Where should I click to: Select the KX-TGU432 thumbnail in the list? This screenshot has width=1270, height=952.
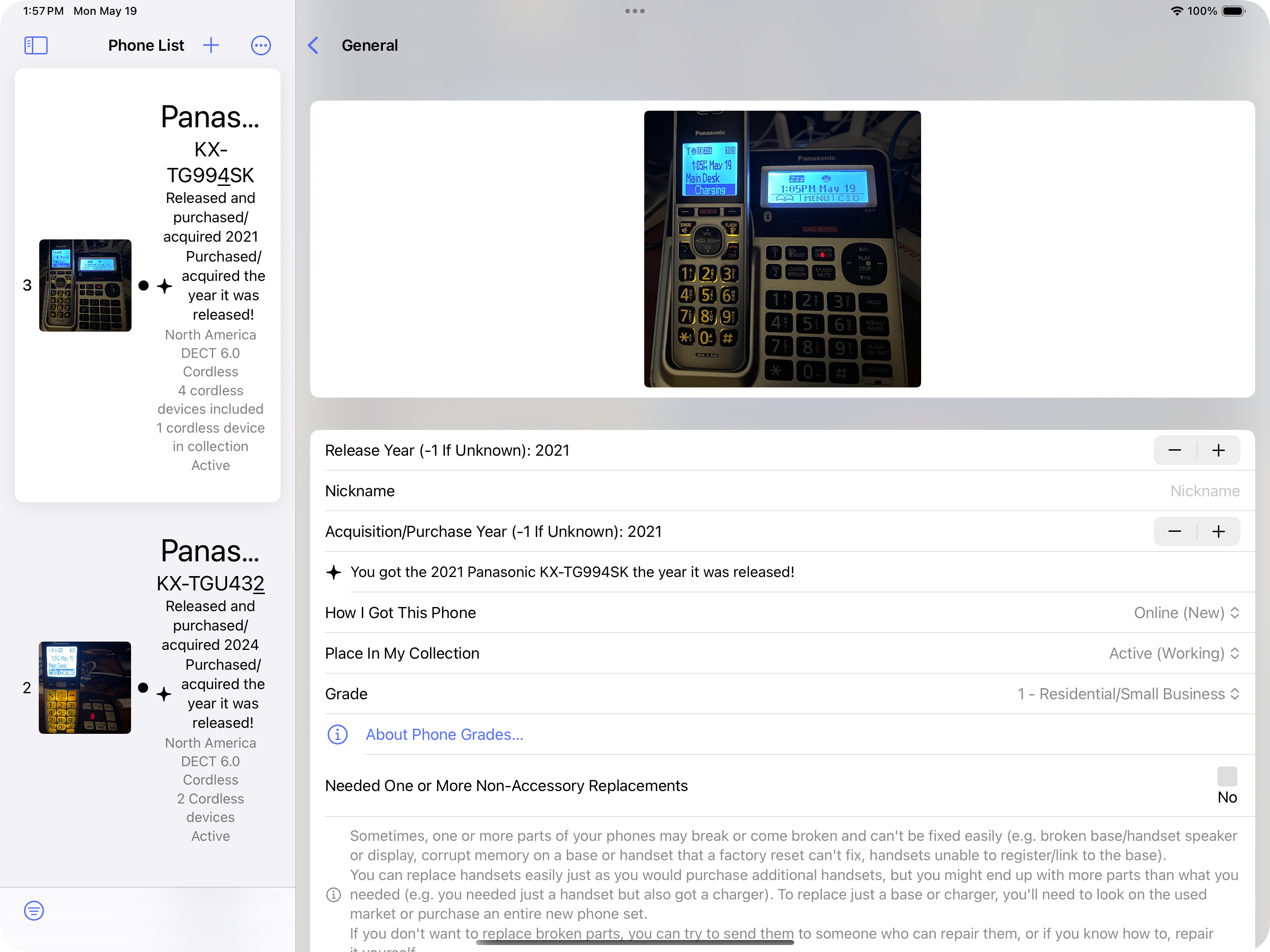tap(85, 687)
